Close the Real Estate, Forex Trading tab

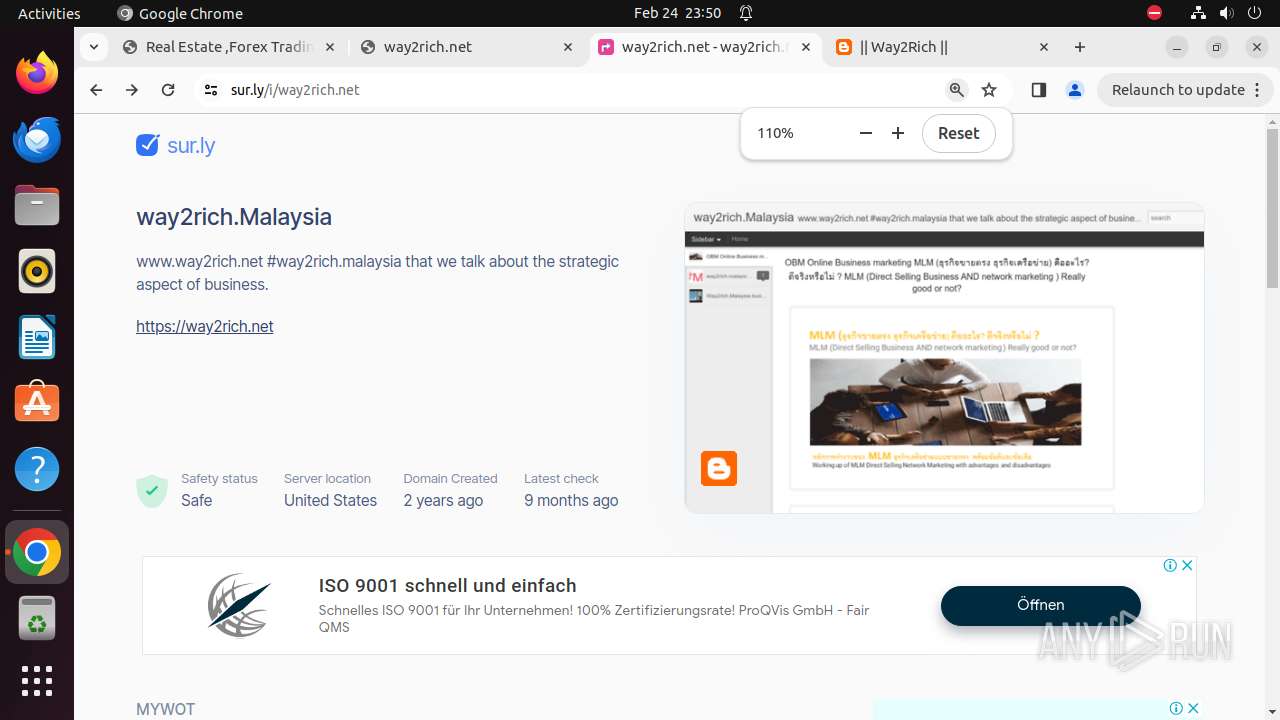331,47
